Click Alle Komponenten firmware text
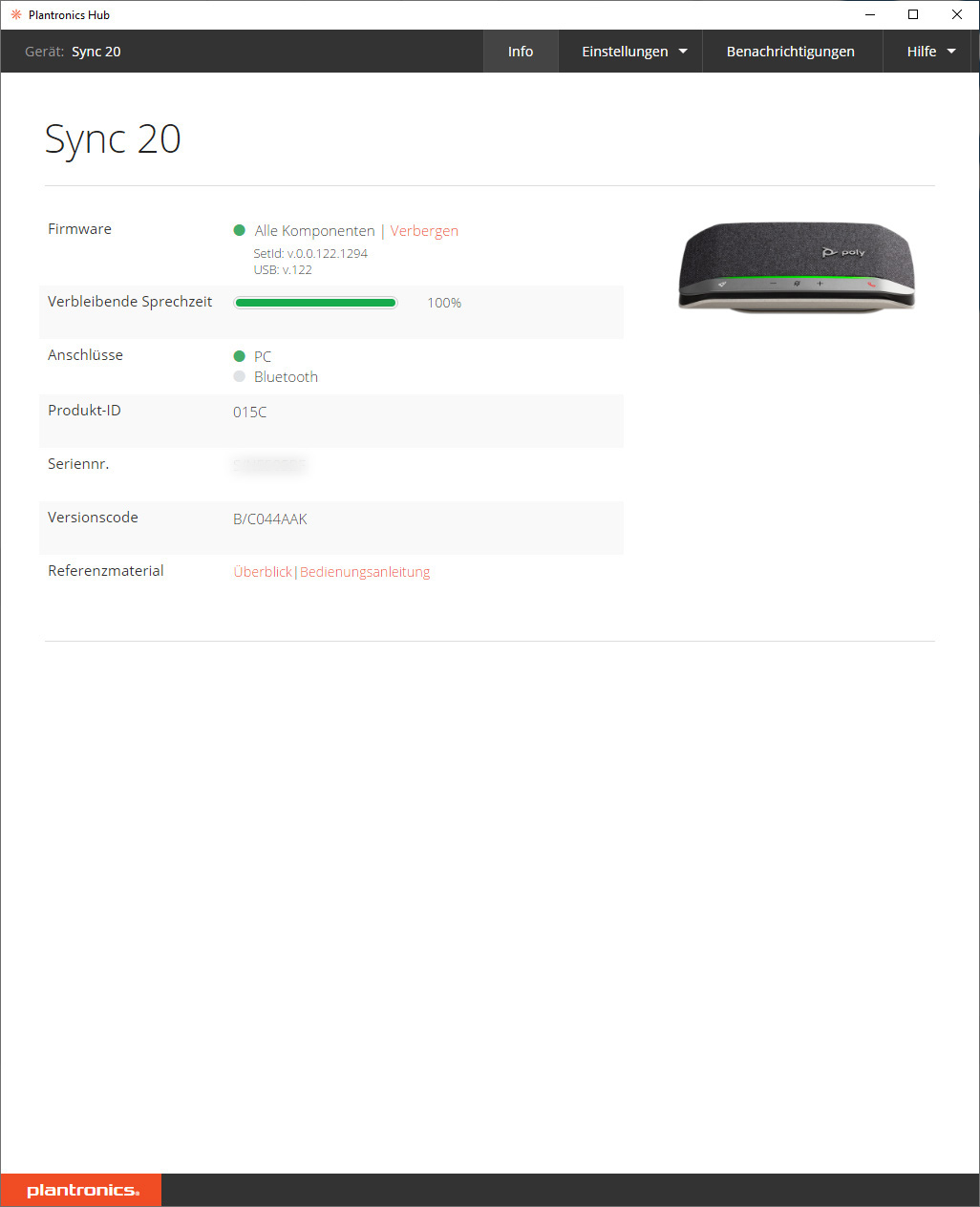The image size is (980, 1207). click(x=314, y=231)
